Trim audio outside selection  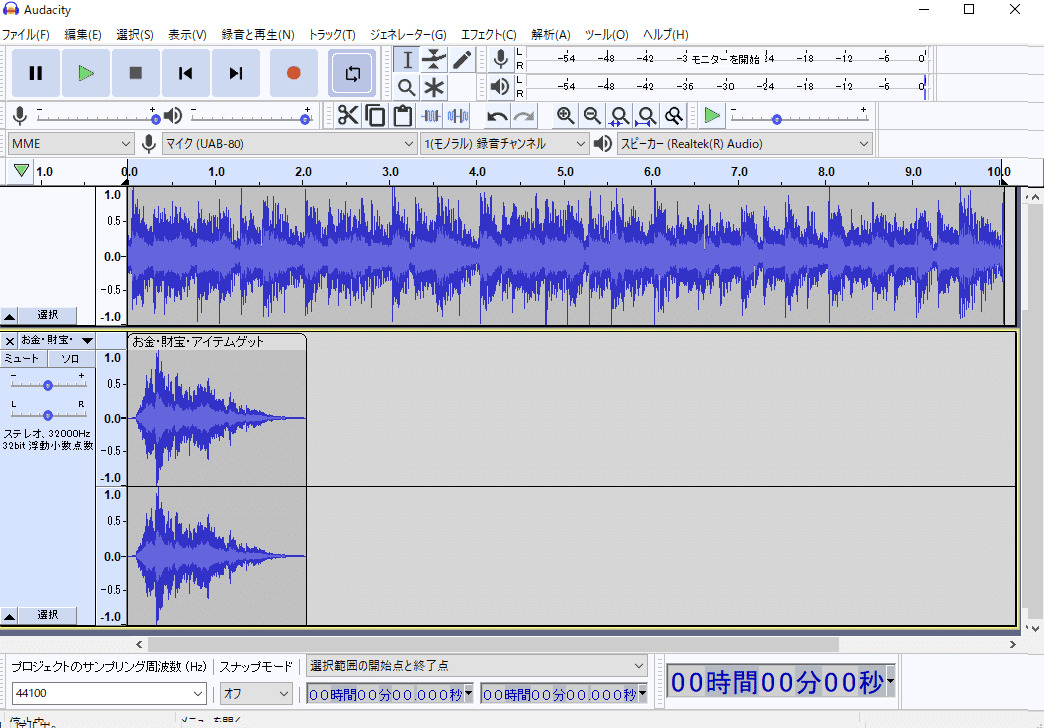point(431,116)
